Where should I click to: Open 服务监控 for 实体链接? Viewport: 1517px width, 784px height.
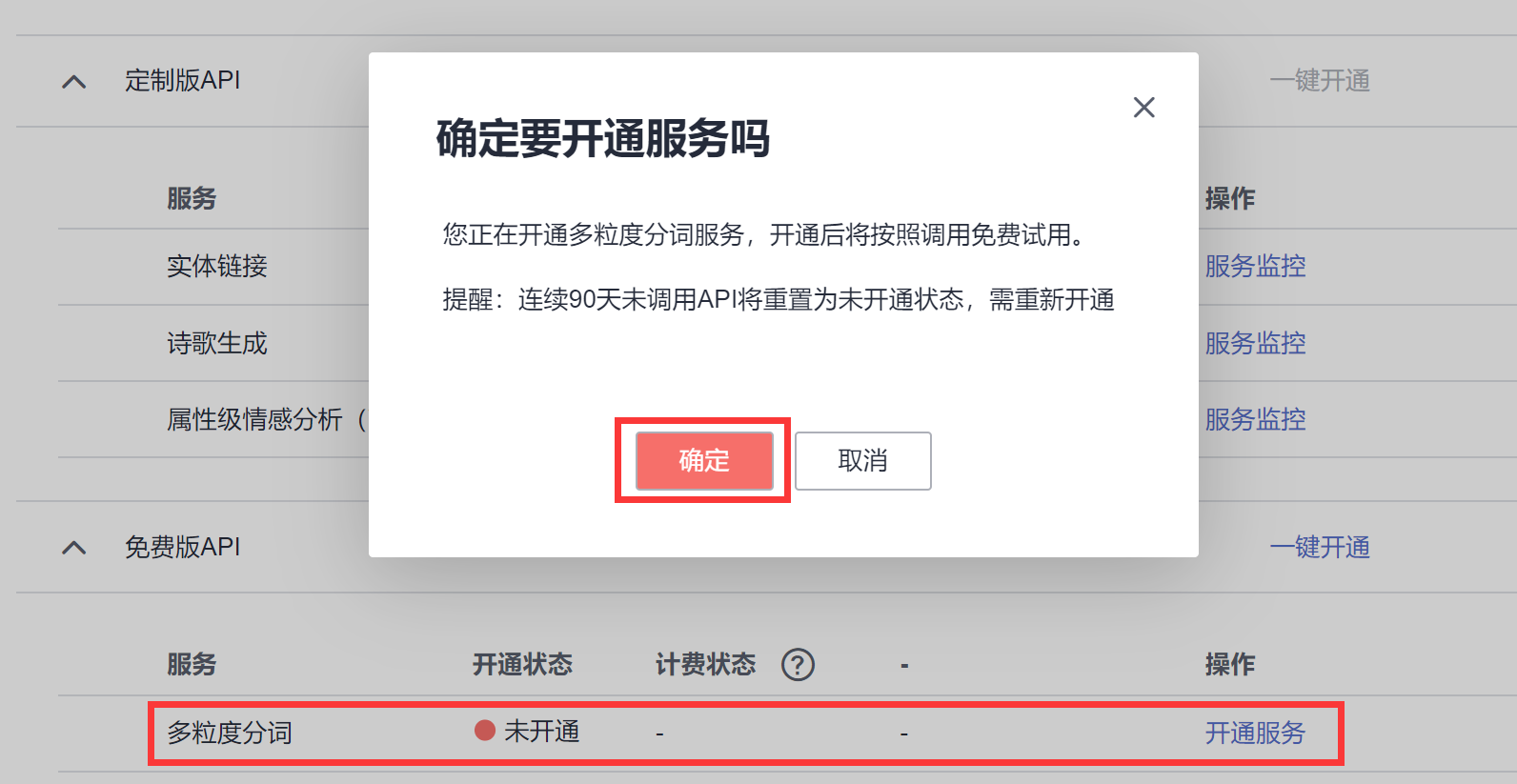coord(1255,266)
